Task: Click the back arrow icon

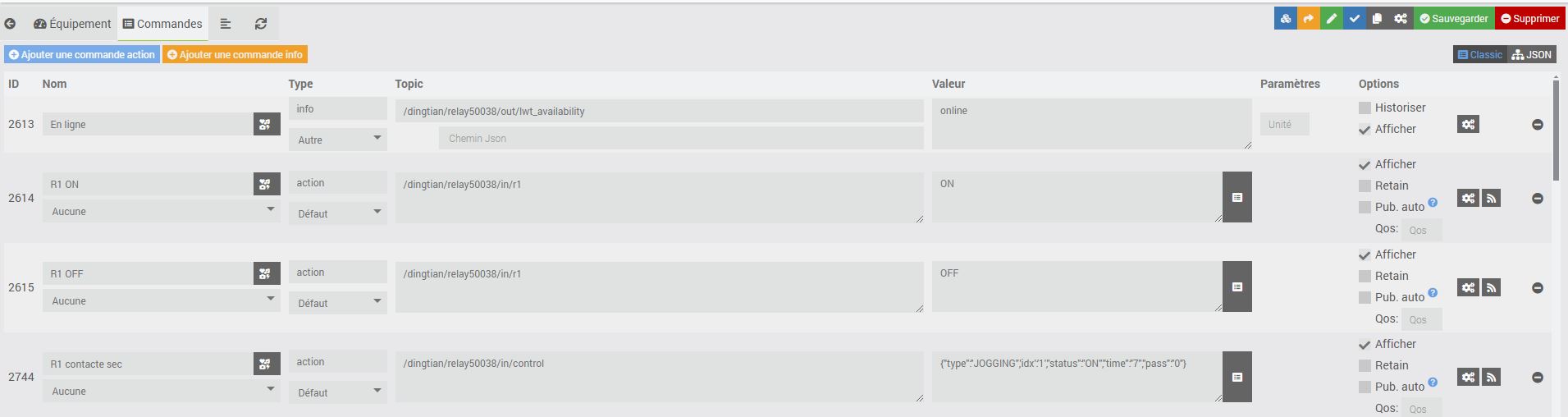Action: click(x=10, y=24)
